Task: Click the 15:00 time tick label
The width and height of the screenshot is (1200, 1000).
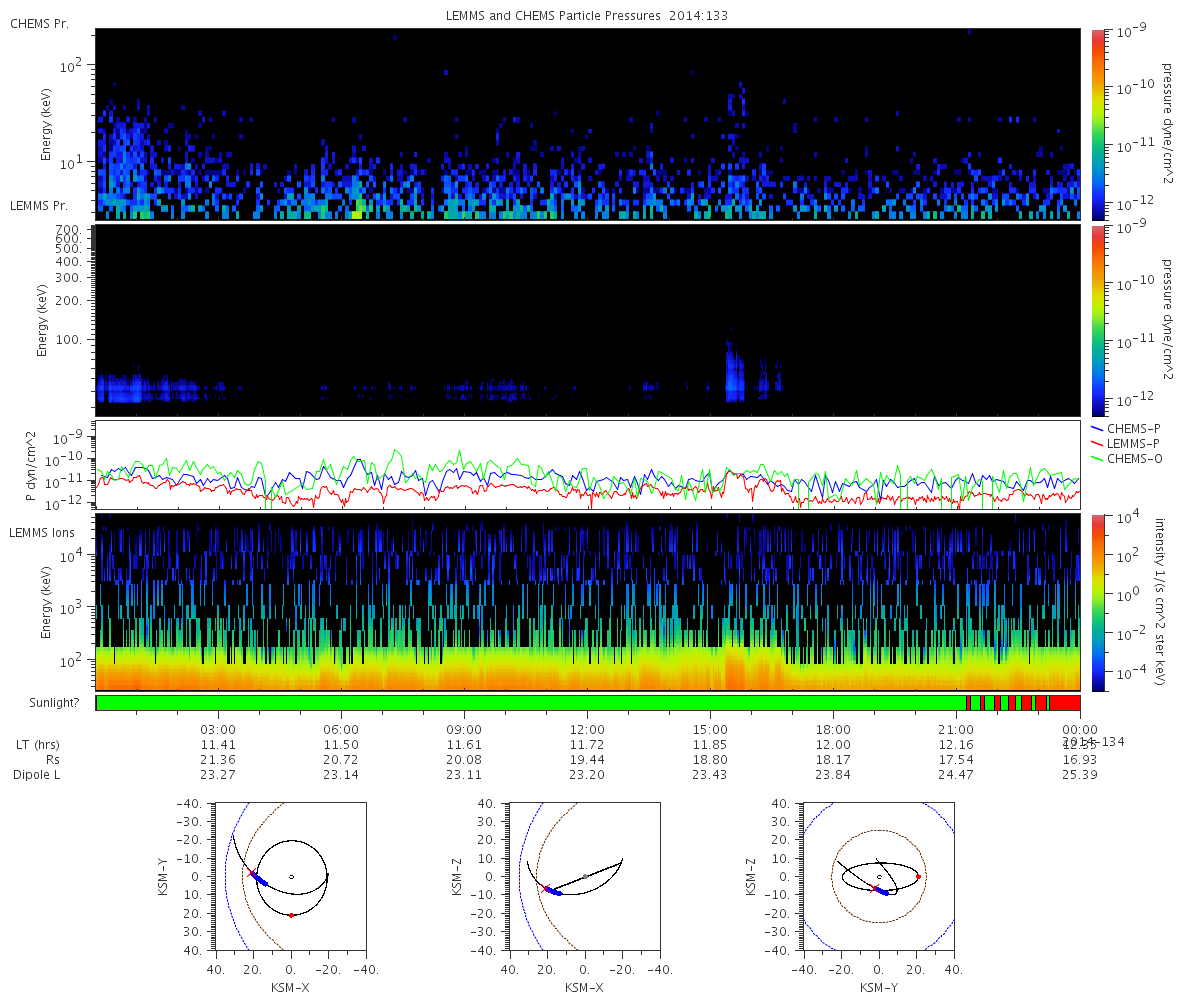Action: [x=710, y=729]
